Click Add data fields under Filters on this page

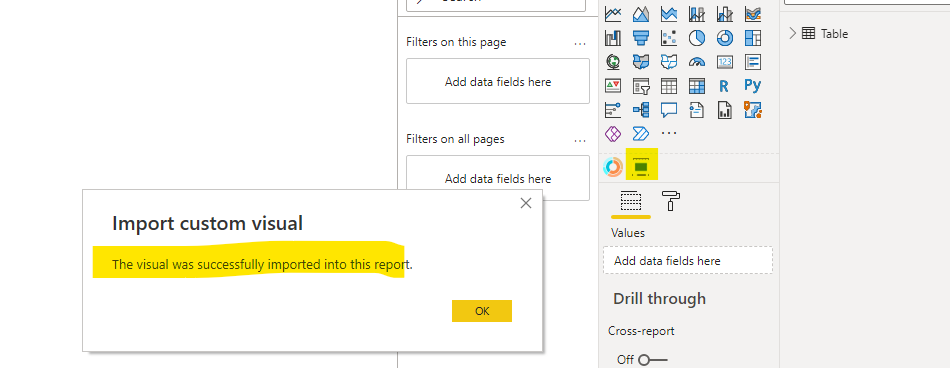point(498,81)
